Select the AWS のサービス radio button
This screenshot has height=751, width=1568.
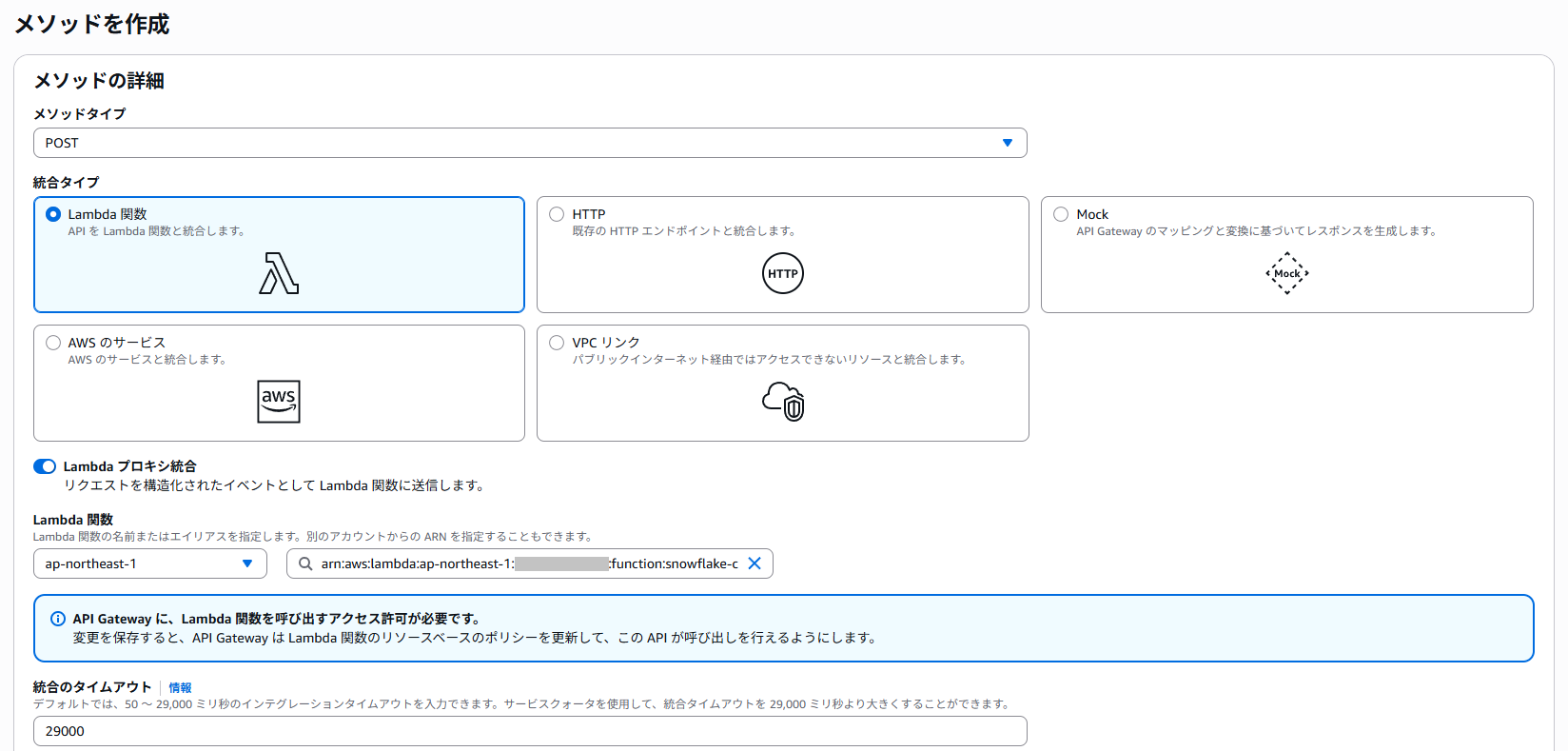(x=53, y=343)
